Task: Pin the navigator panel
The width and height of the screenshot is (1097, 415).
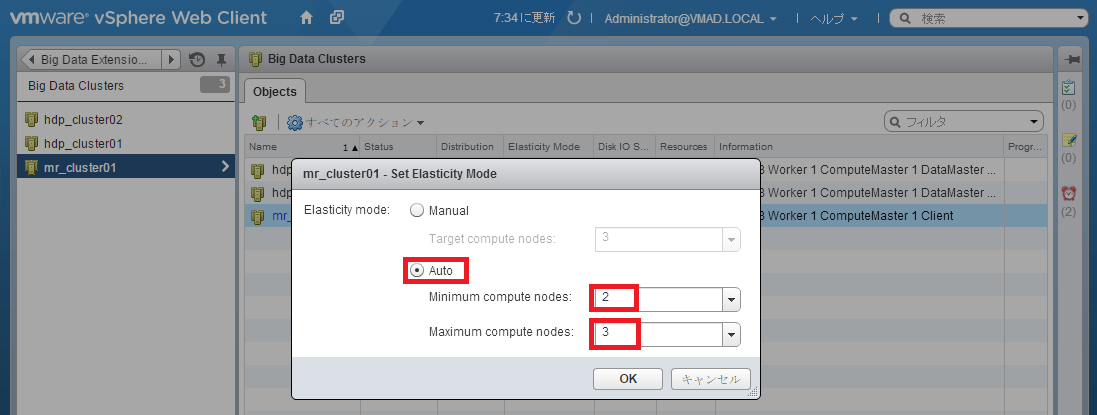Action: 221,59
